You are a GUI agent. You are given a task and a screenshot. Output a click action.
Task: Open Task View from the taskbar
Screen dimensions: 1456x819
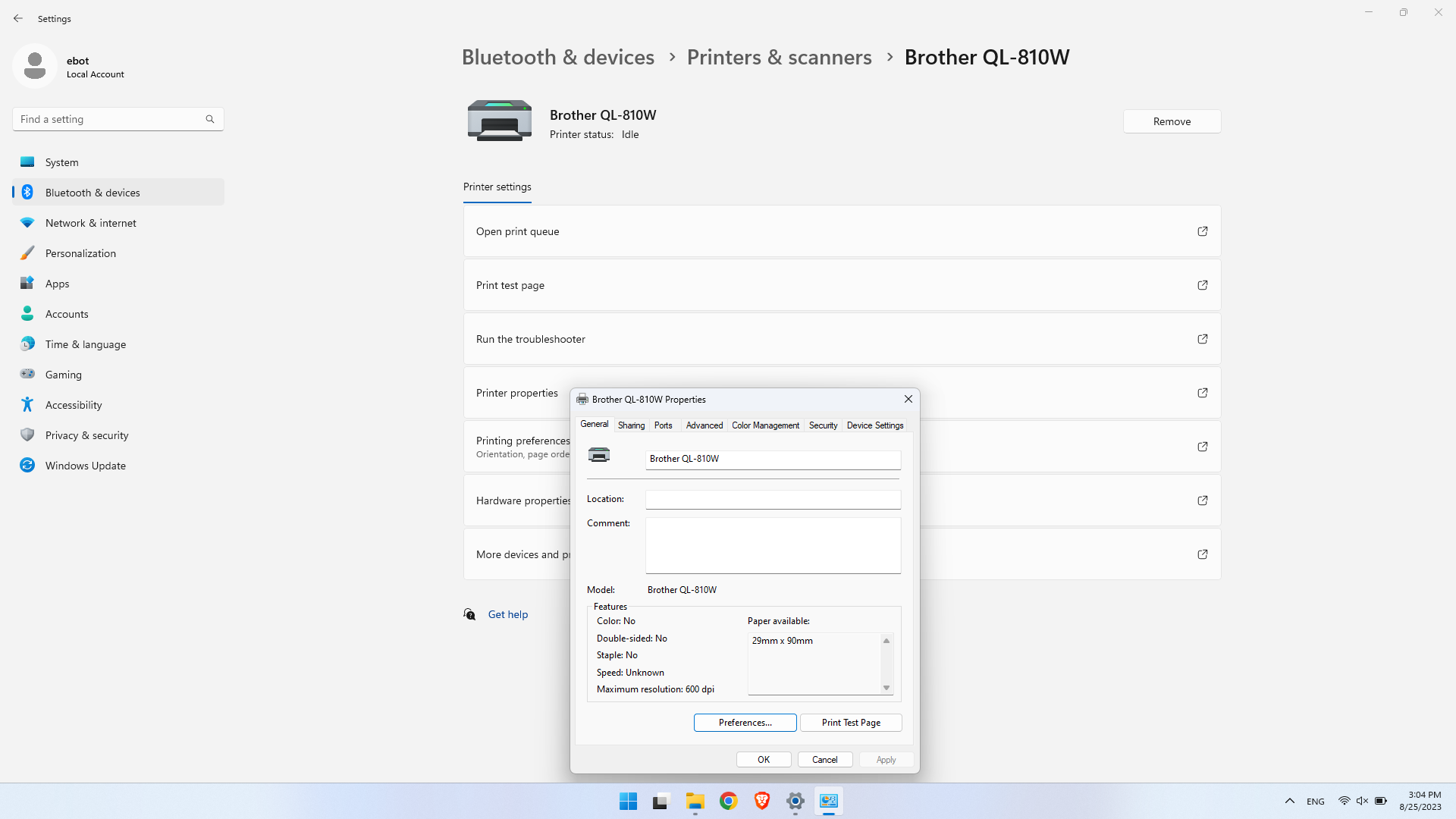point(661,801)
